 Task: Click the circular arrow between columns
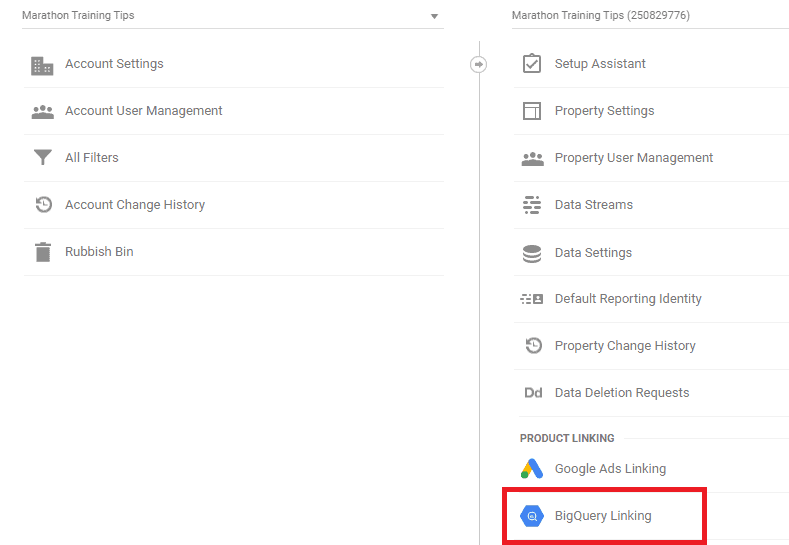click(478, 64)
